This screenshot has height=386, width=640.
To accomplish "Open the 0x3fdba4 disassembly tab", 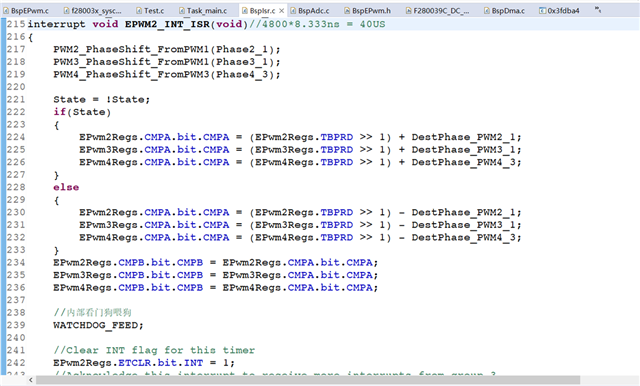I will (559, 11).
